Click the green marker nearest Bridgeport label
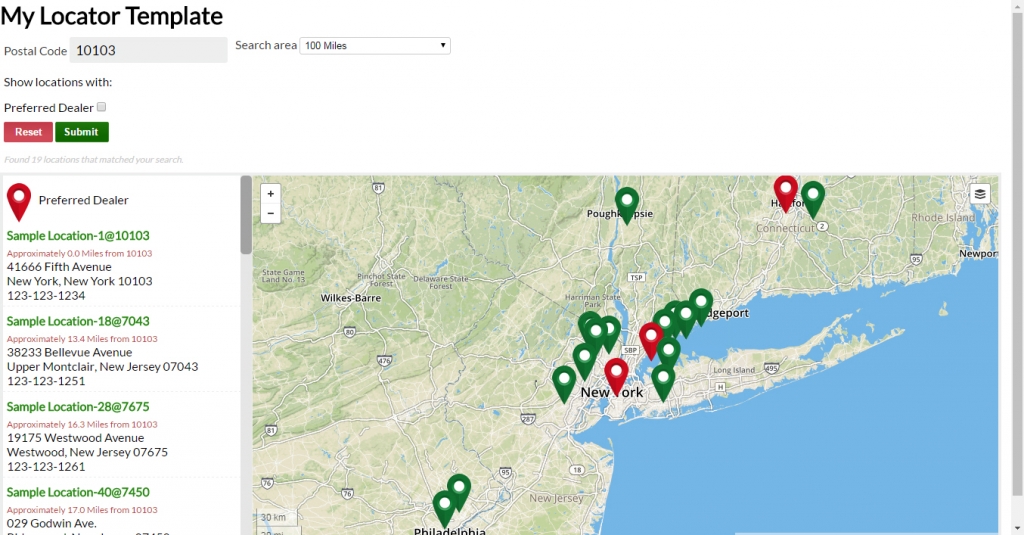1024x535 pixels. click(x=701, y=306)
